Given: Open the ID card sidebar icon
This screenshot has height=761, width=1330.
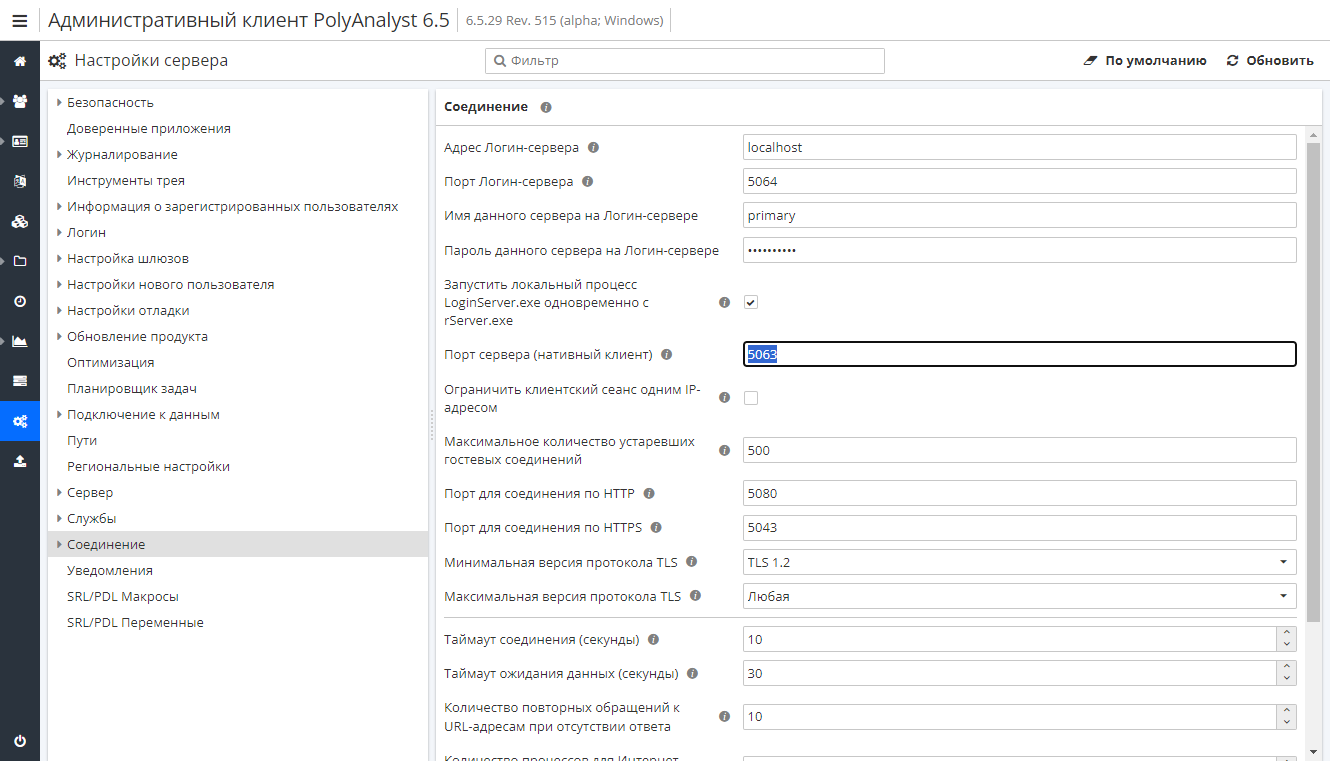Looking at the screenshot, I should pos(20,141).
